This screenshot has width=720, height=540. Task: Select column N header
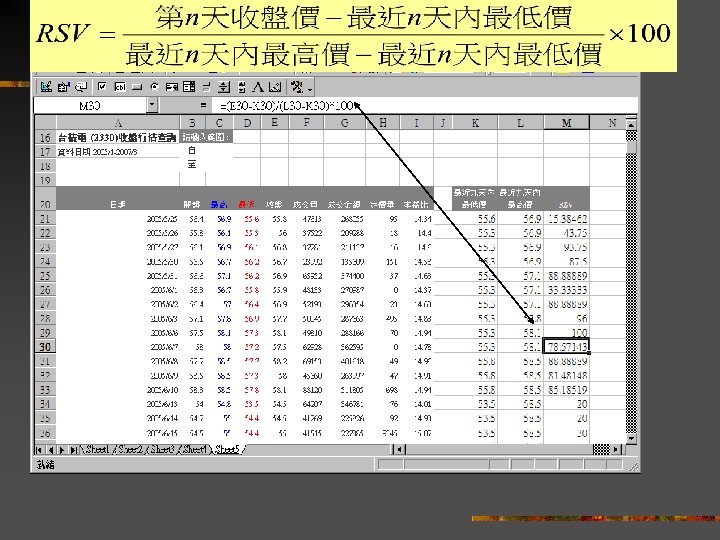608,123
